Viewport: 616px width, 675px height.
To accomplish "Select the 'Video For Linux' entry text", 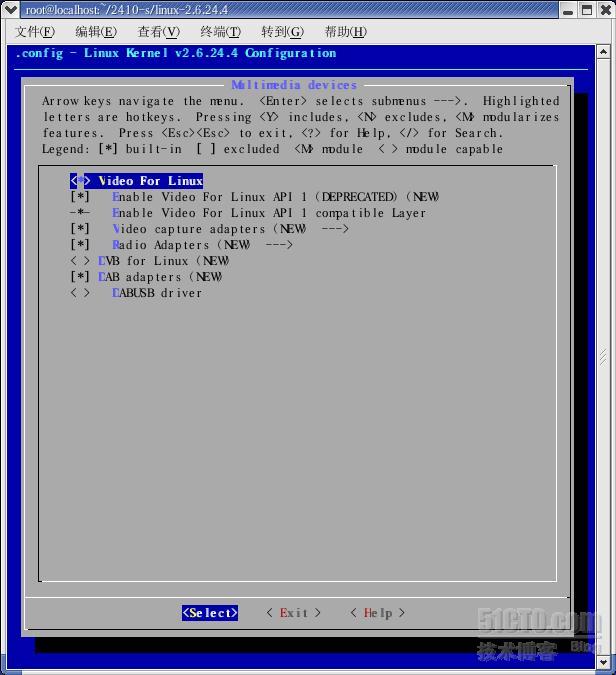I will (x=151, y=181).
